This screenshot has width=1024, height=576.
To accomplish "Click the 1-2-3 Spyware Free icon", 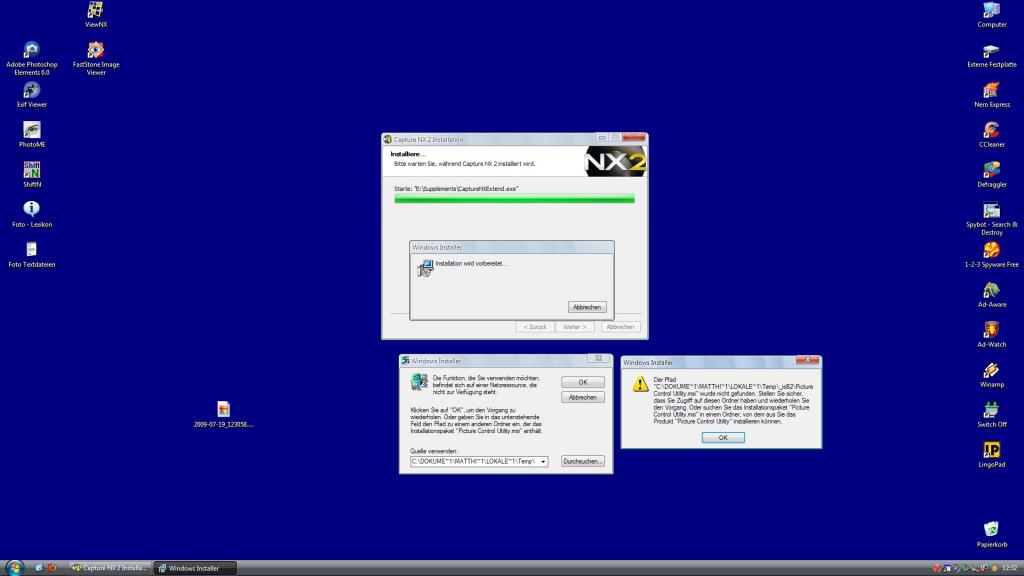I will 991,253.
